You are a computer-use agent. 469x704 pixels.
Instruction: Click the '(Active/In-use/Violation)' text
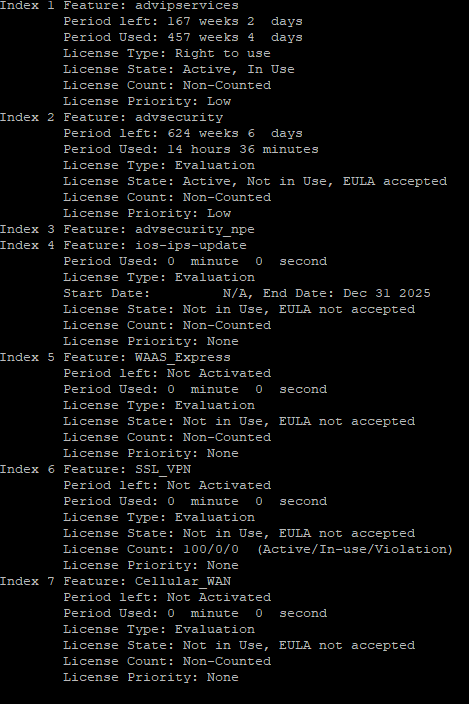355,550
